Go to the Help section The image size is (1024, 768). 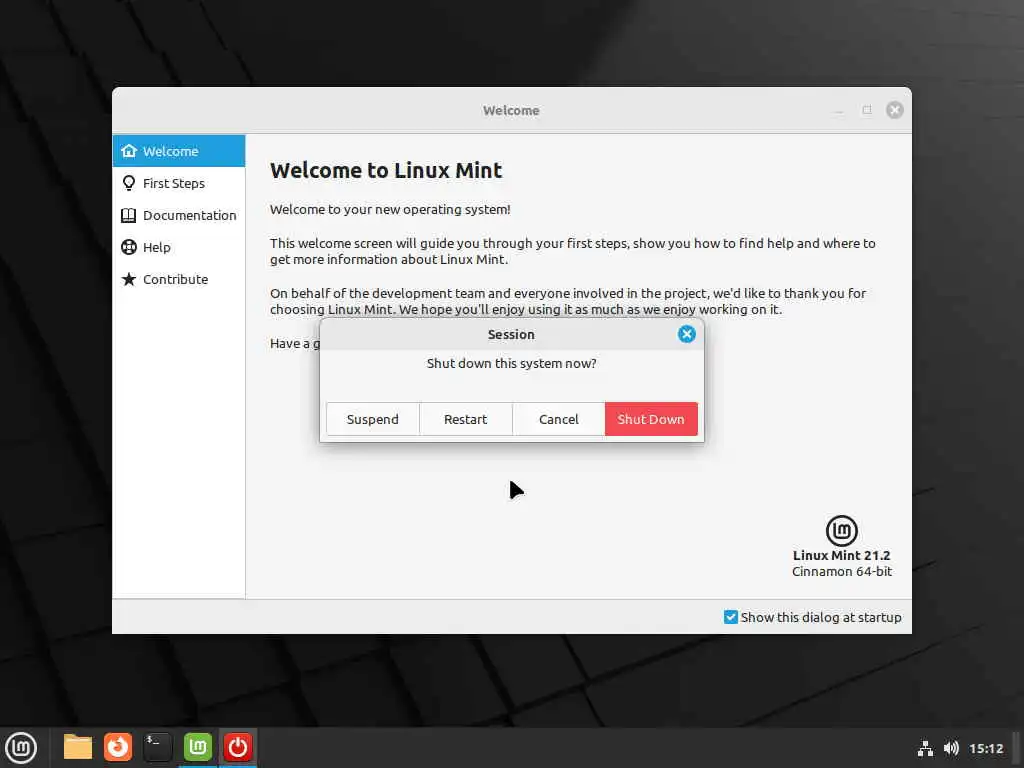pyautogui.click(x=179, y=248)
